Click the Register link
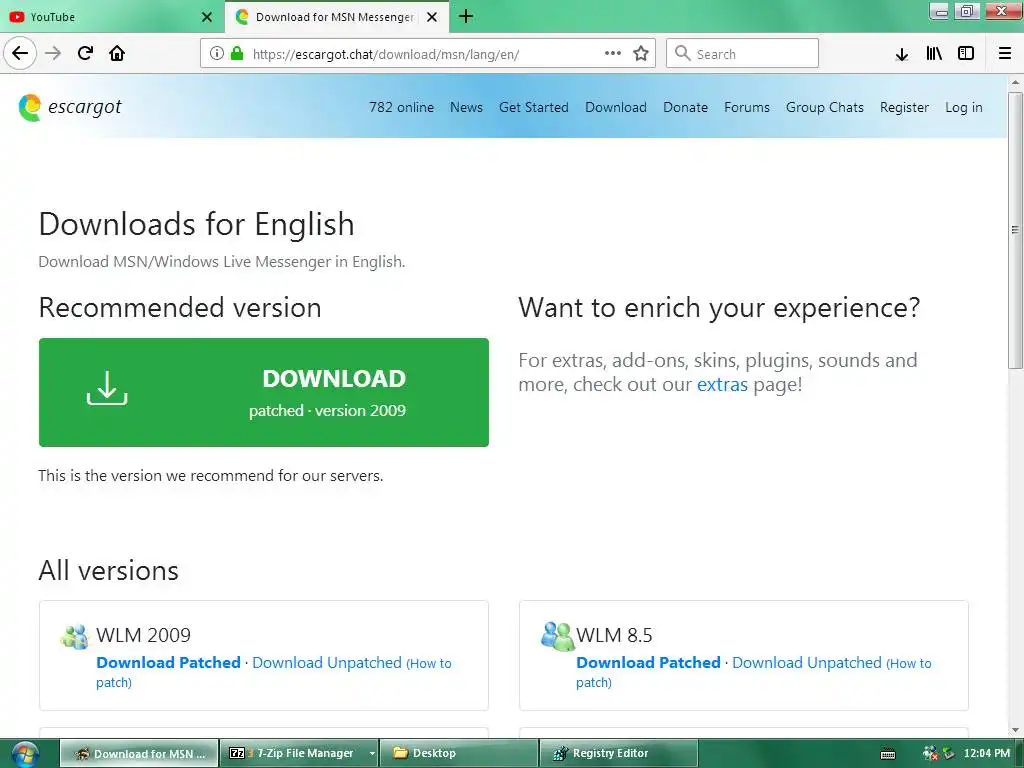Image resolution: width=1024 pixels, height=768 pixels. [904, 107]
